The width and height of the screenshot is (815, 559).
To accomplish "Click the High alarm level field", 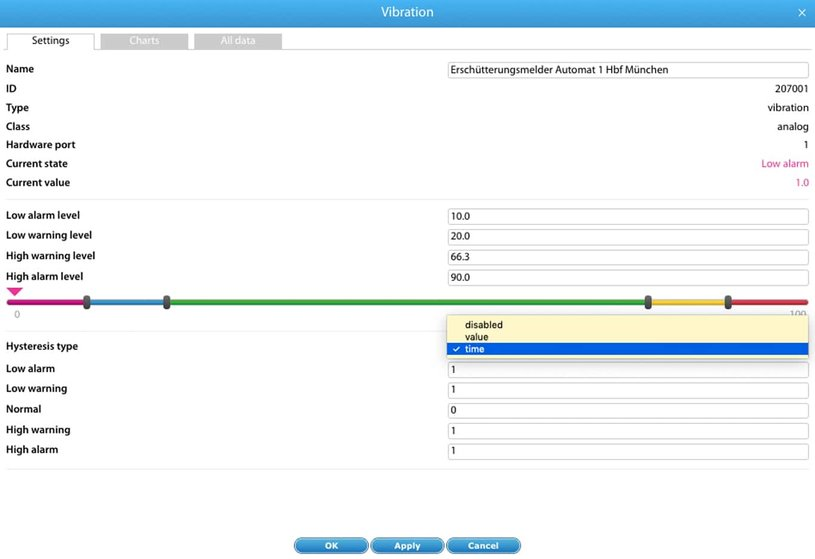I will click(x=628, y=278).
